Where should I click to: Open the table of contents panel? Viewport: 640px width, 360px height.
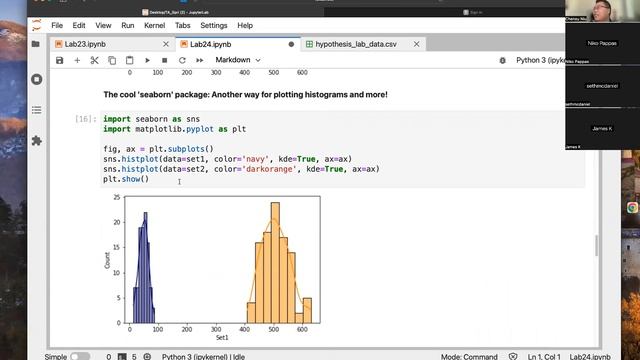(37, 110)
